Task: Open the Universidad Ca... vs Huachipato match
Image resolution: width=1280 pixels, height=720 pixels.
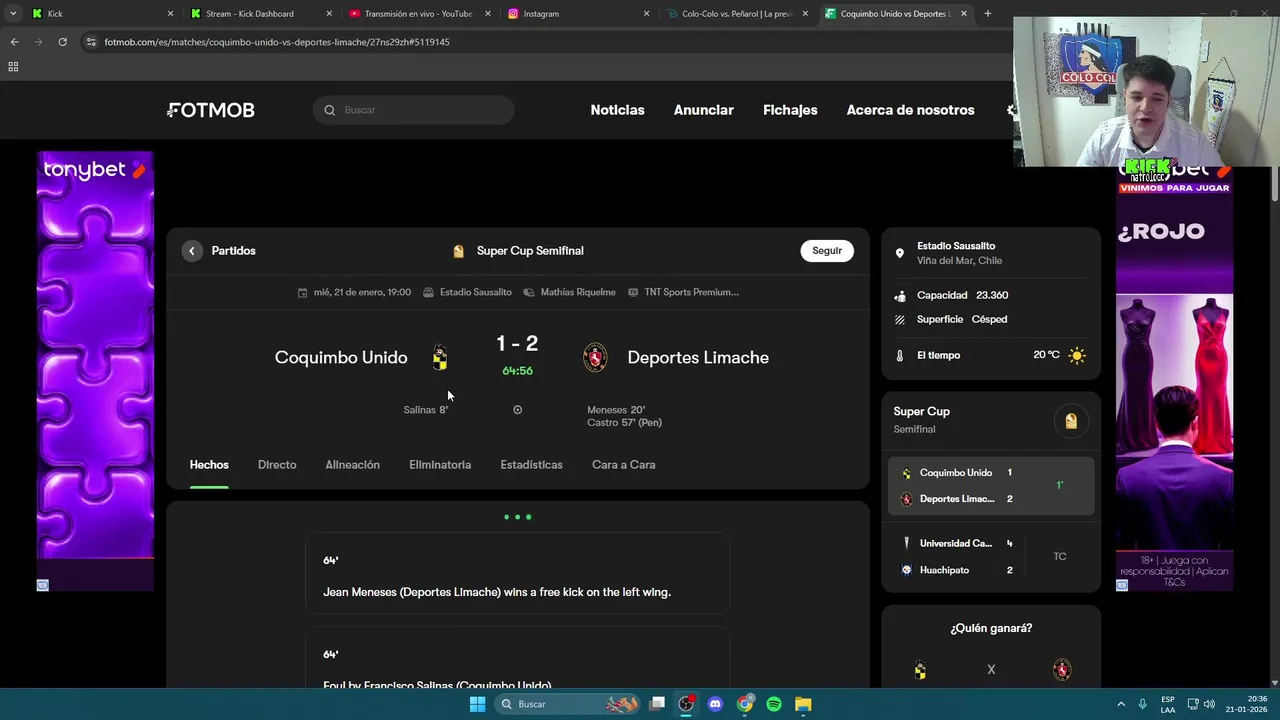Action: 991,557
